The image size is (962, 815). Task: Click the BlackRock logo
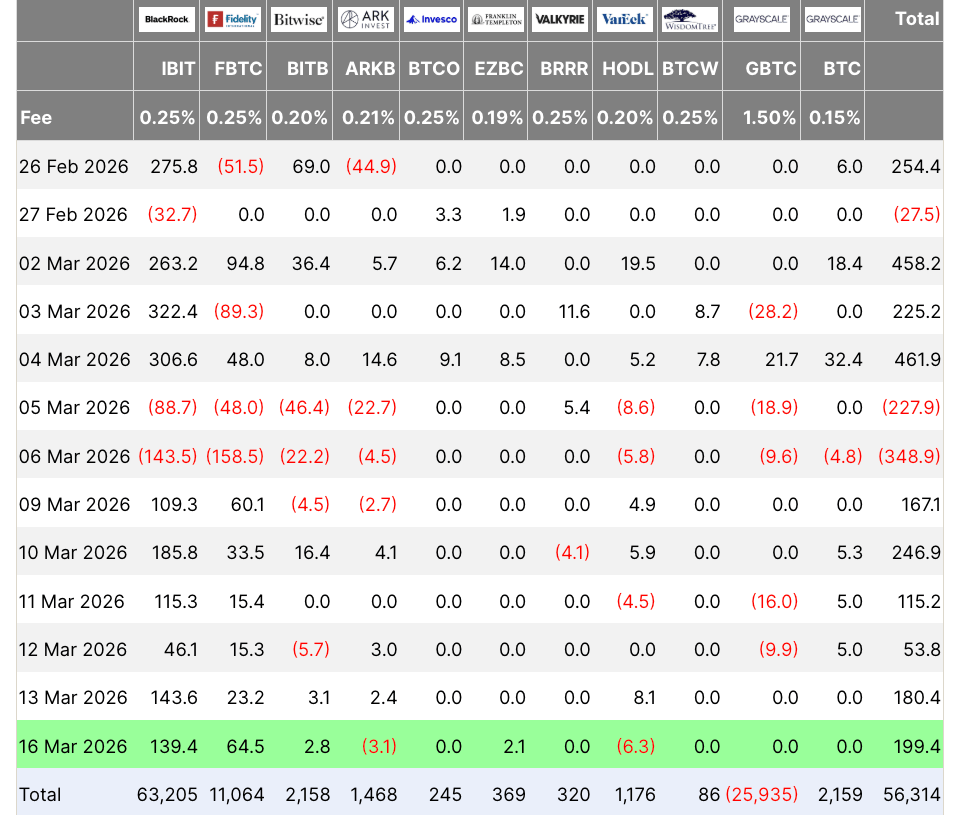click(x=167, y=19)
